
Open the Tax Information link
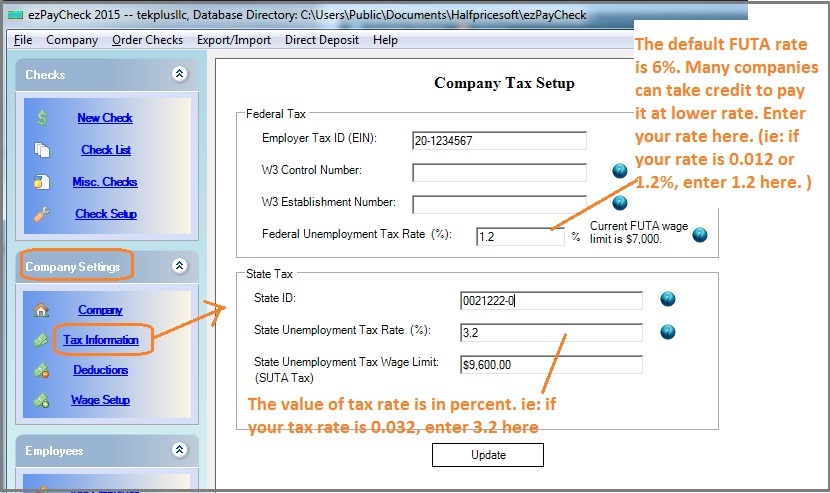pyautogui.click(x=100, y=340)
